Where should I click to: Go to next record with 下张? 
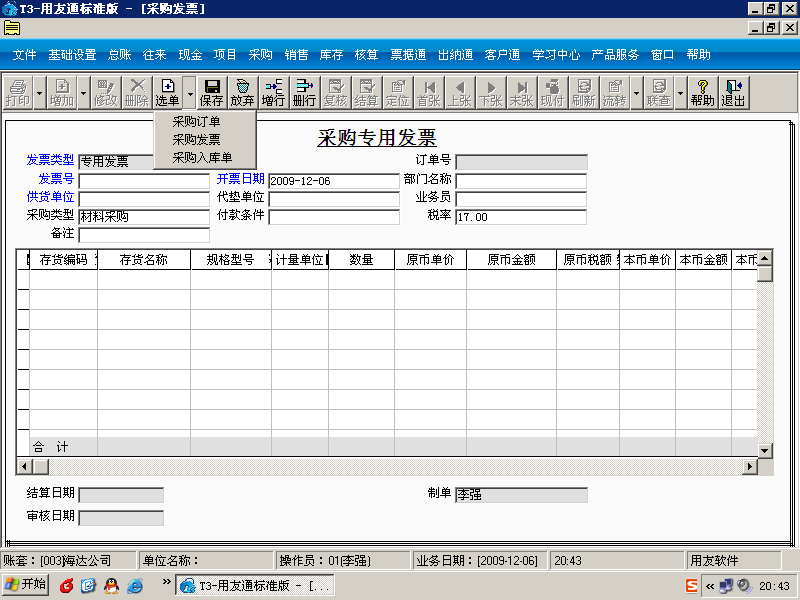click(491, 92)
